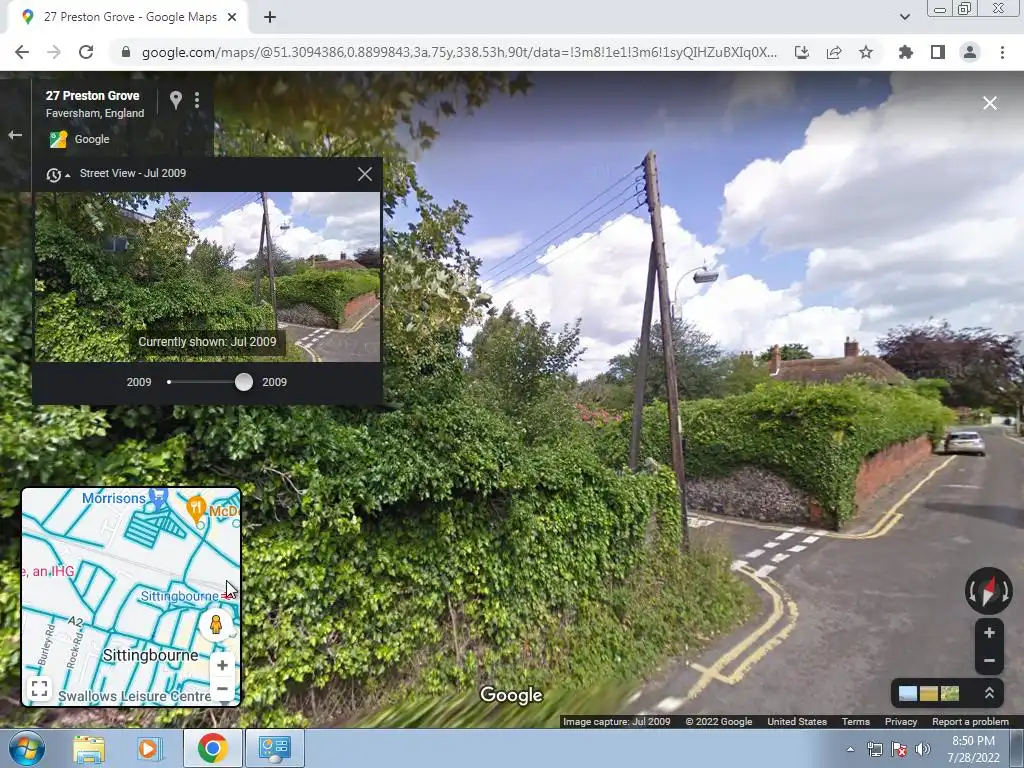Image resolution: width=1024 pixels, height=768 pixels.
Task: Select the earlier 2009 point on the timeline
Action: (169, 382)
